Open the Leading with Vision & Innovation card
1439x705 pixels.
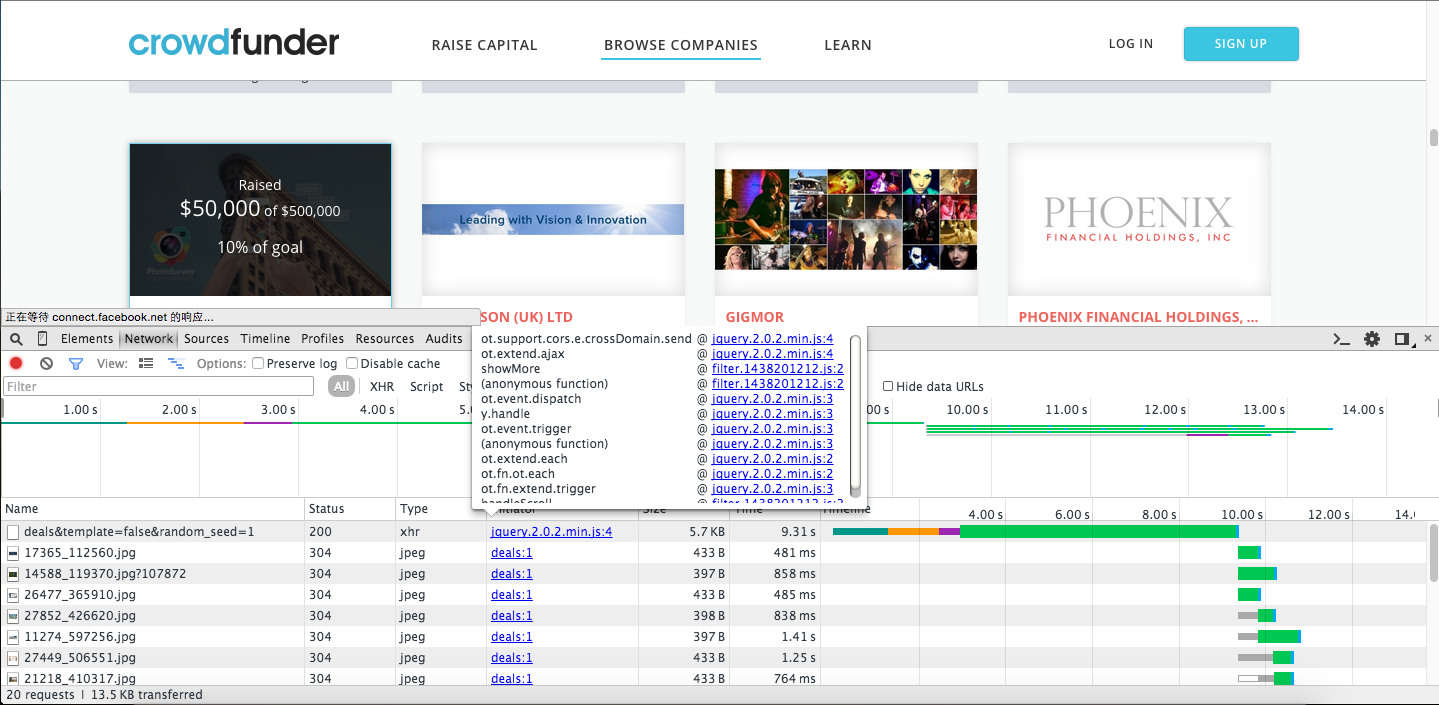click(553, 219)
